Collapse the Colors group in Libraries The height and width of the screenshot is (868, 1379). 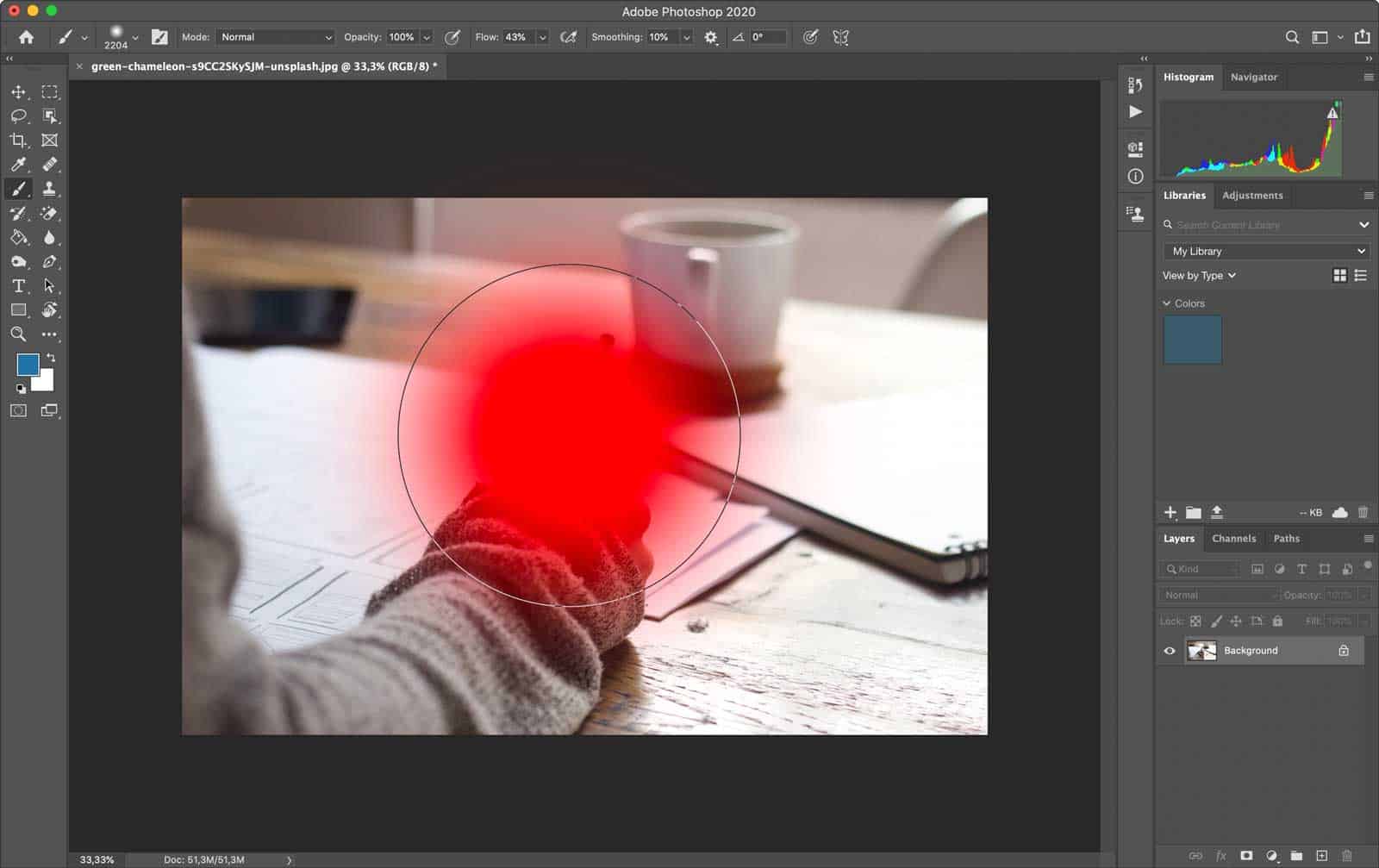1165,303
